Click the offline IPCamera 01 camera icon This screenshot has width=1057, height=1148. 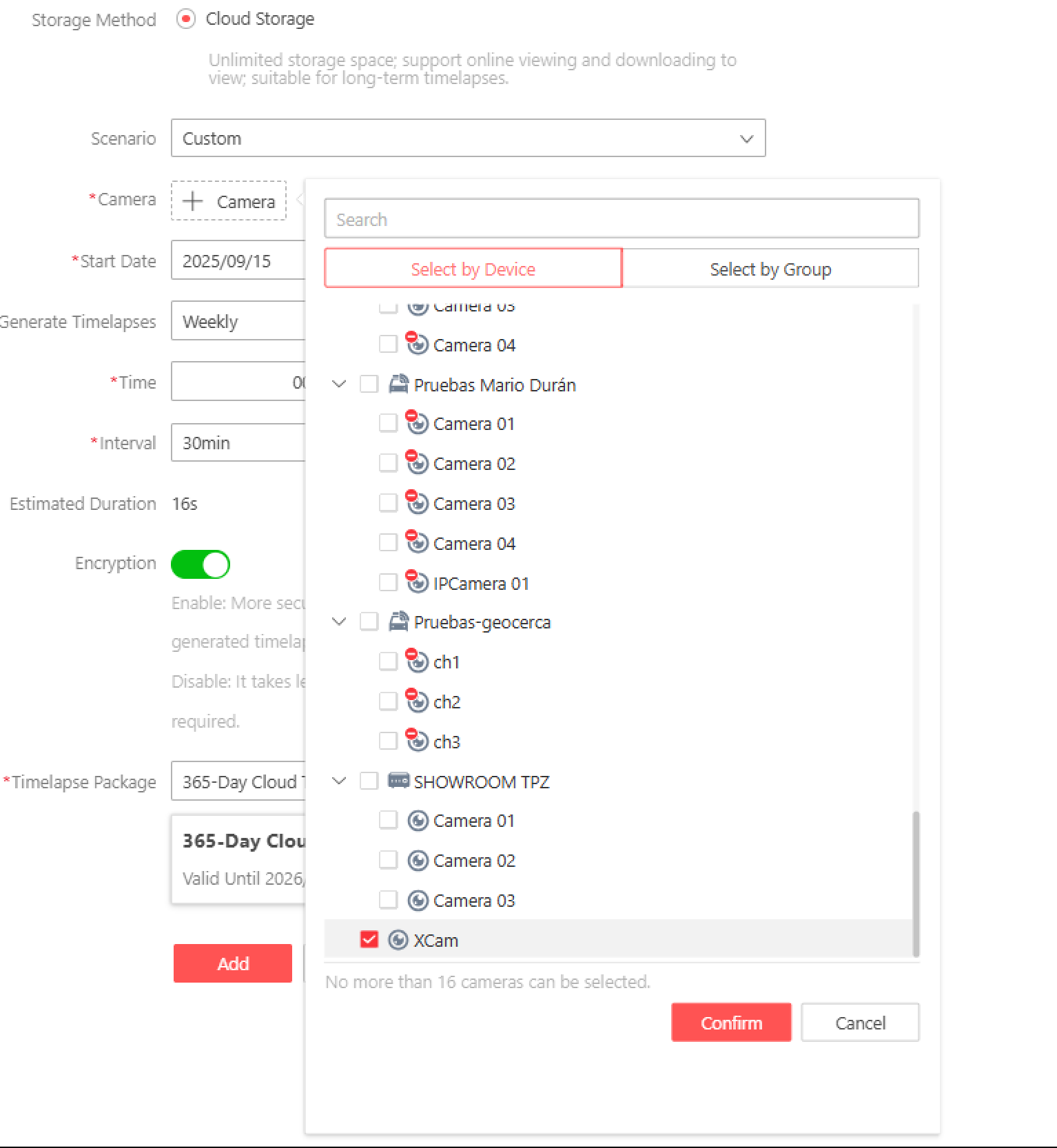417,582
